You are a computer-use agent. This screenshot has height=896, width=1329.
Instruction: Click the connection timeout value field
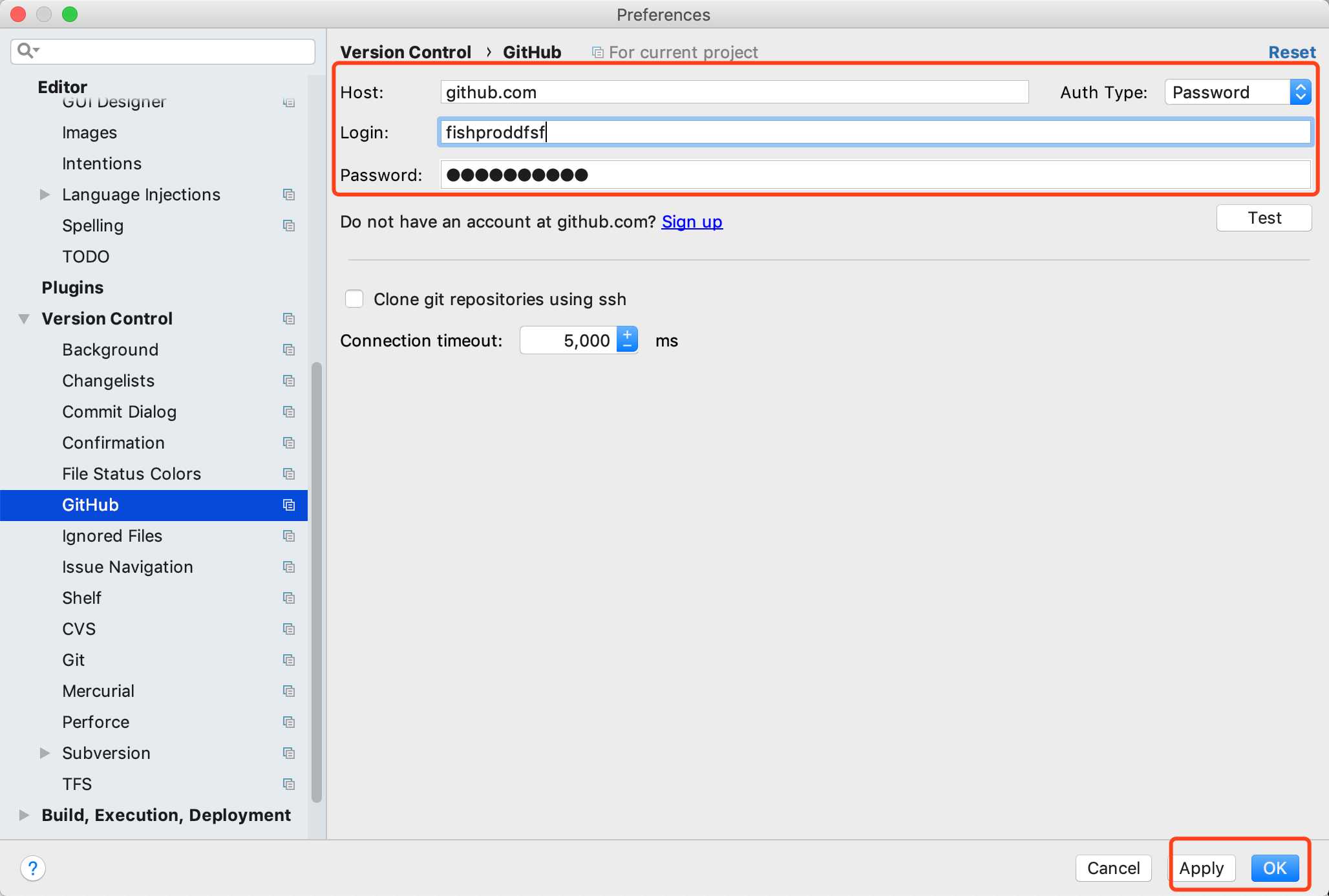pyautogui.click(x=568, y=340)
